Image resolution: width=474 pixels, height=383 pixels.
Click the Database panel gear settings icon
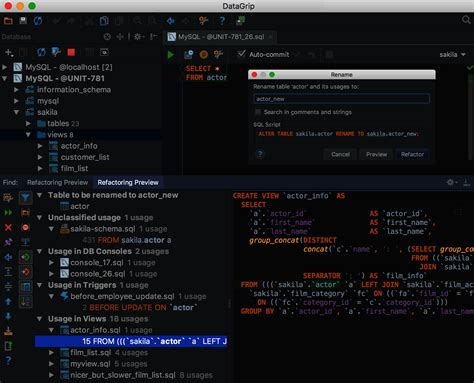pos(138,37)
